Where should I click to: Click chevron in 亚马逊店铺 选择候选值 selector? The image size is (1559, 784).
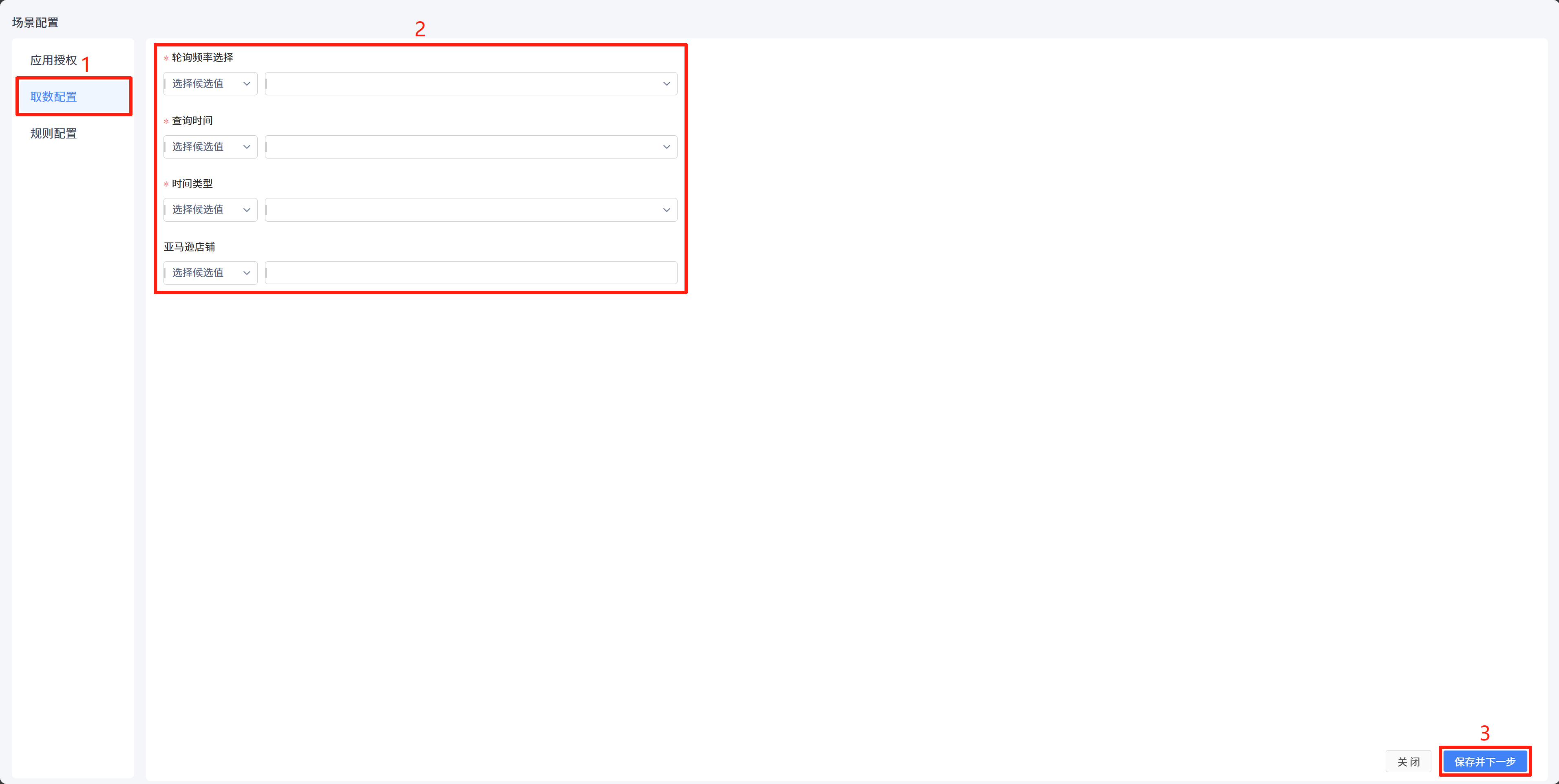tap(246, 273)
